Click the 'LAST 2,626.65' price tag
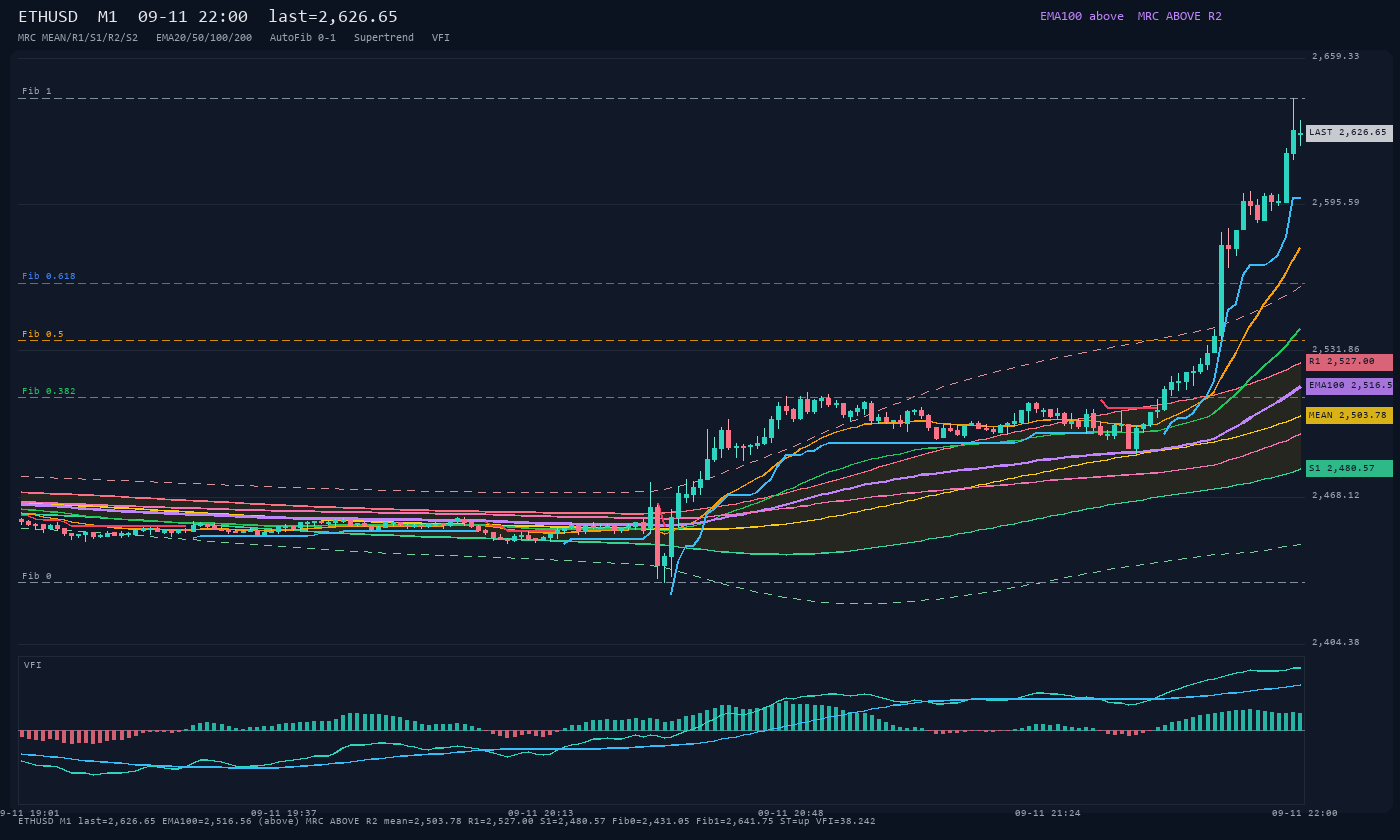The width and height of the screenshot is (1400, 840). tap(1349, 132)
